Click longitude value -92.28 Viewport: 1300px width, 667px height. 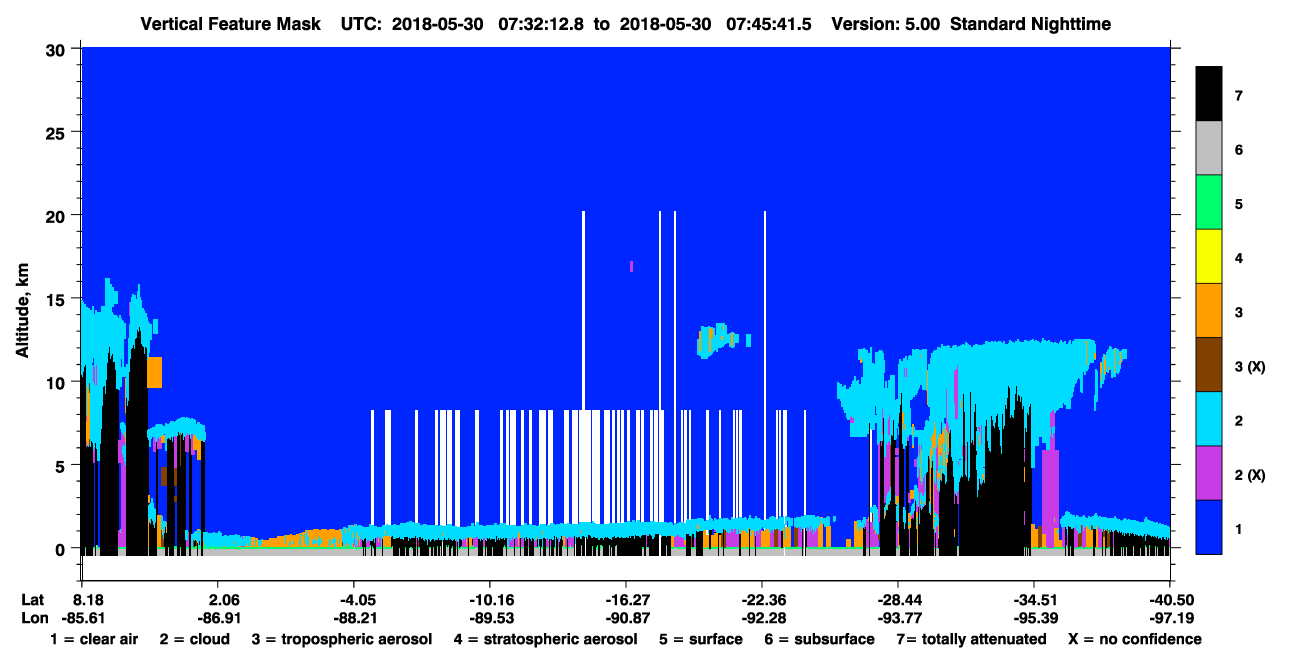pos(762,618)
